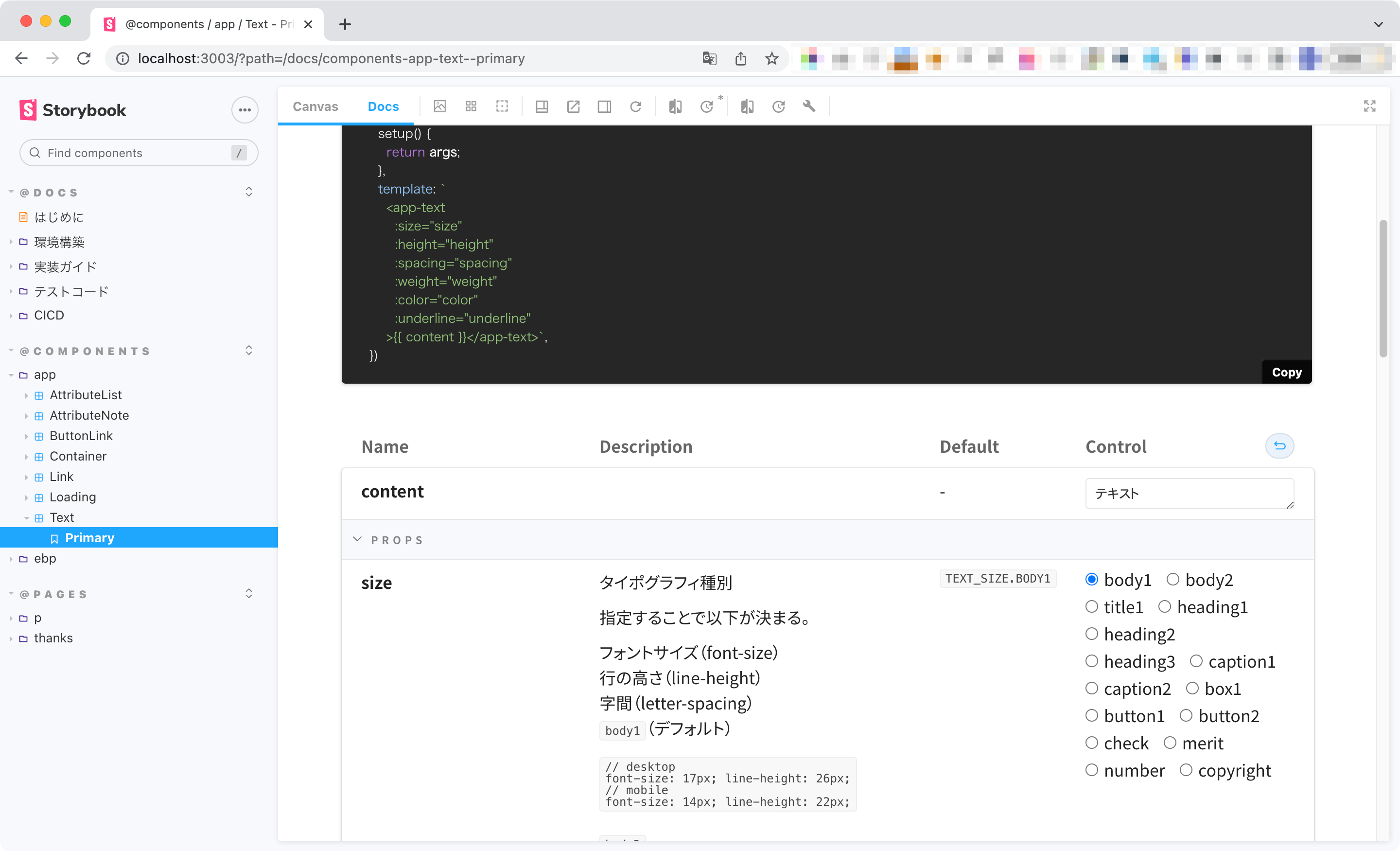Expand the ButtonLink component tree item

(81, 436)
